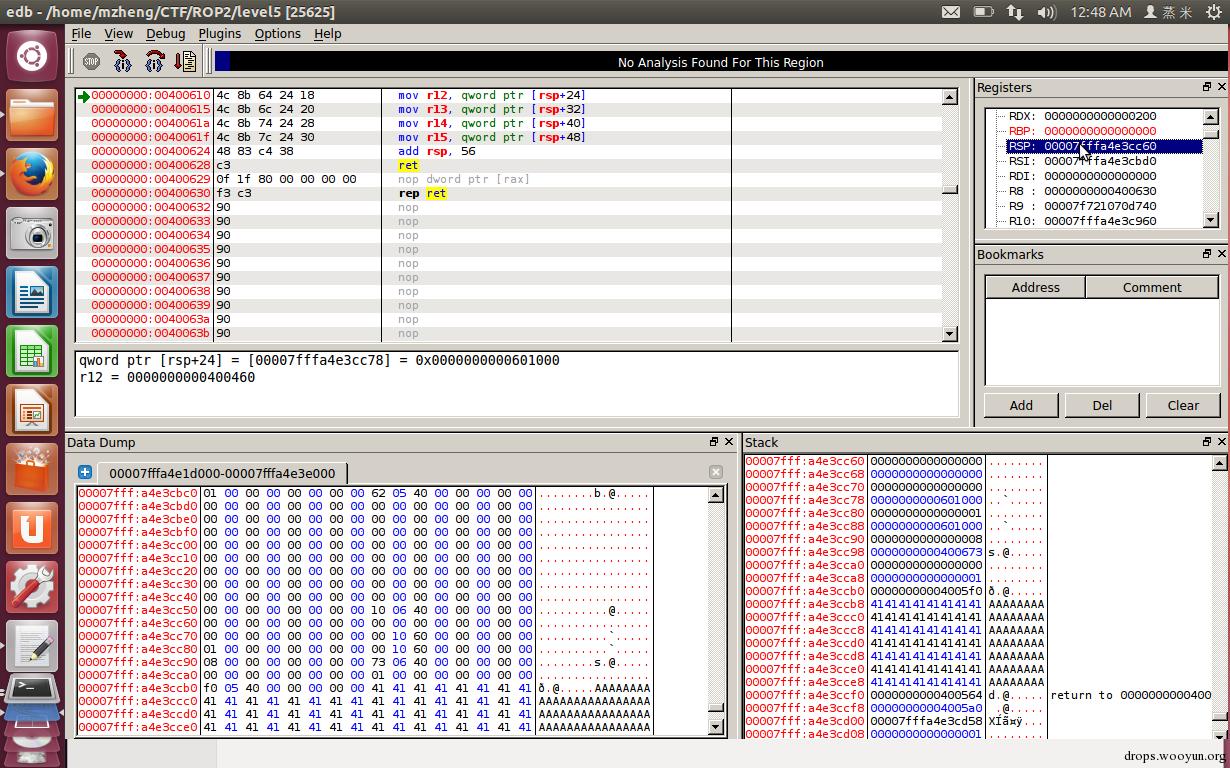Click the Clear bookmarks button

coord(1183,405)
